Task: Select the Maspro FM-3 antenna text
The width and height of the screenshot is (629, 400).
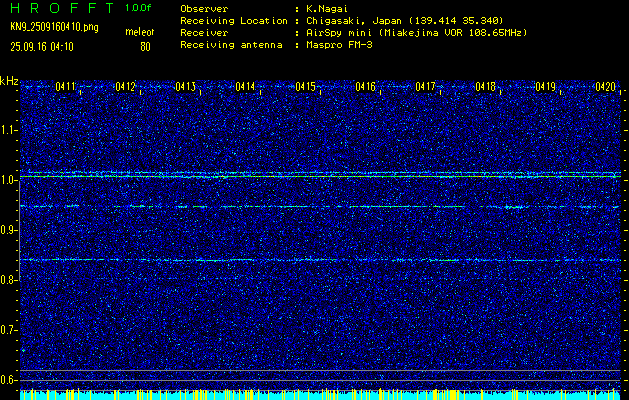Action: pos(339,45)
